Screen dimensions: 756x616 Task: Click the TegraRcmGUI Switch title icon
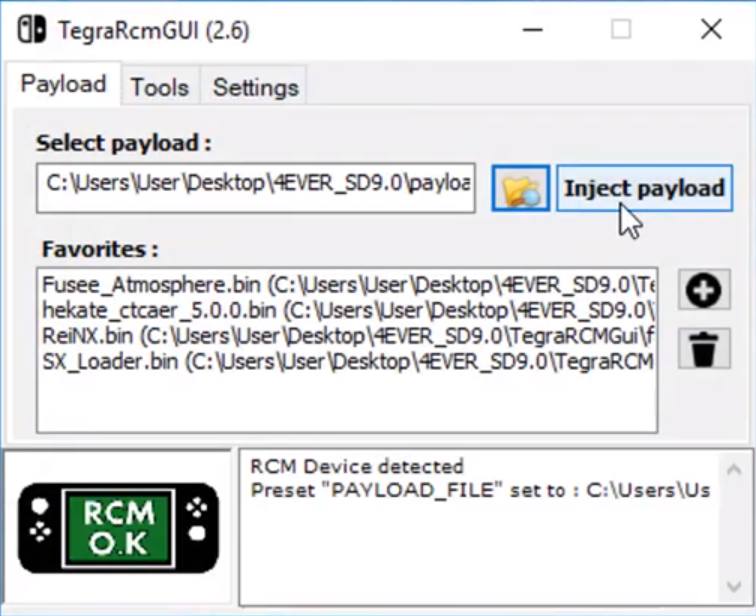pos(32,30)
